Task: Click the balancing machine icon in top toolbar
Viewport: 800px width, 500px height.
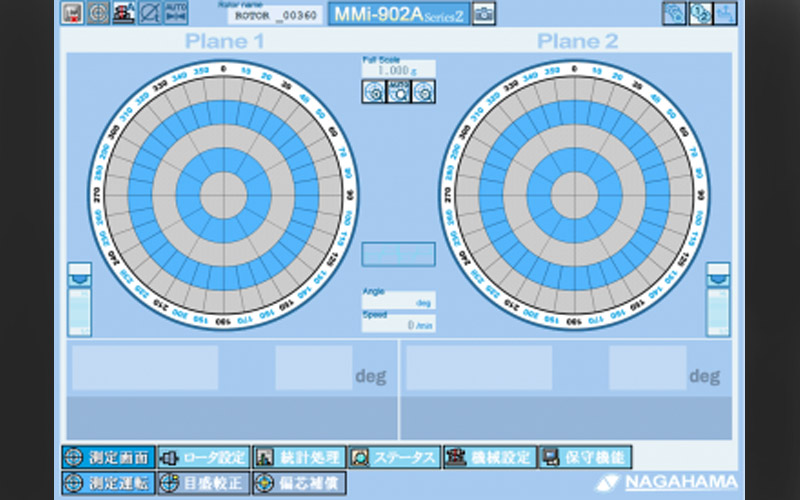Action: click(x=124, y=13)
